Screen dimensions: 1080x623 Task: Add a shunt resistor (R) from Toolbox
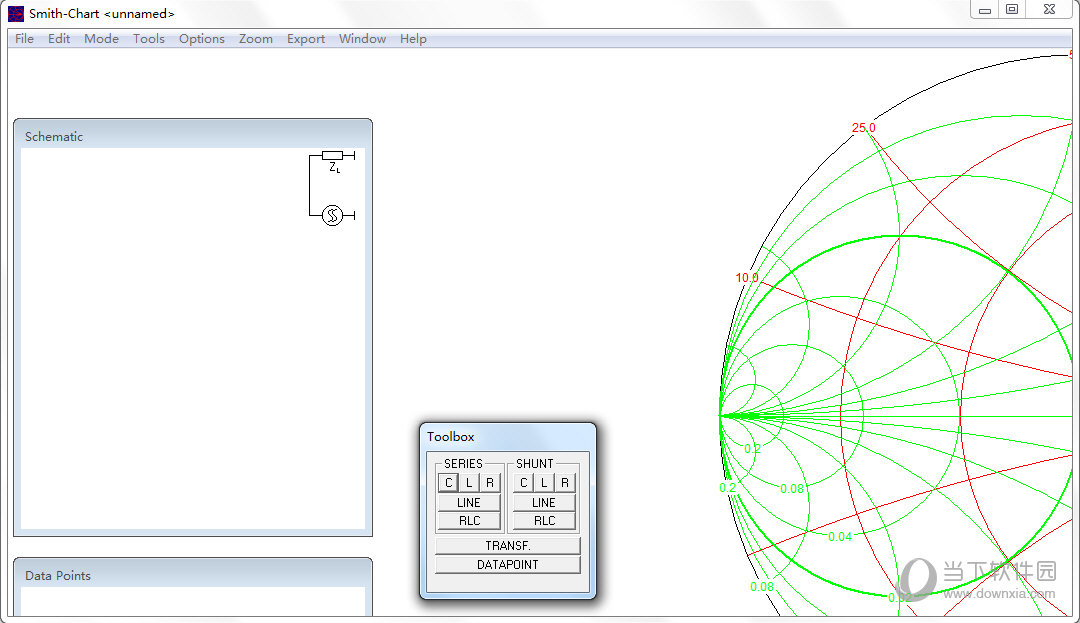point(565,483)
